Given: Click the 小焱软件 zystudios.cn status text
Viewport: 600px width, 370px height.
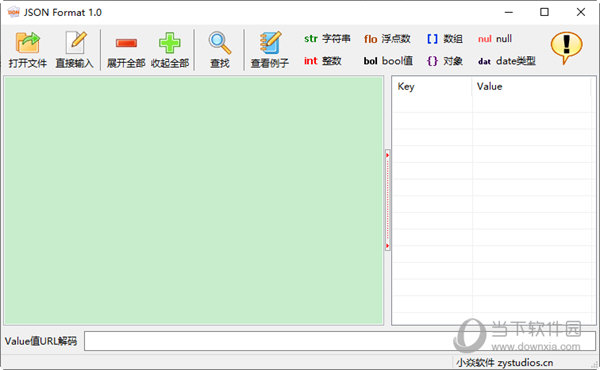Looking at the screenshot, I should pyautogui.click(x=505, y=362).
